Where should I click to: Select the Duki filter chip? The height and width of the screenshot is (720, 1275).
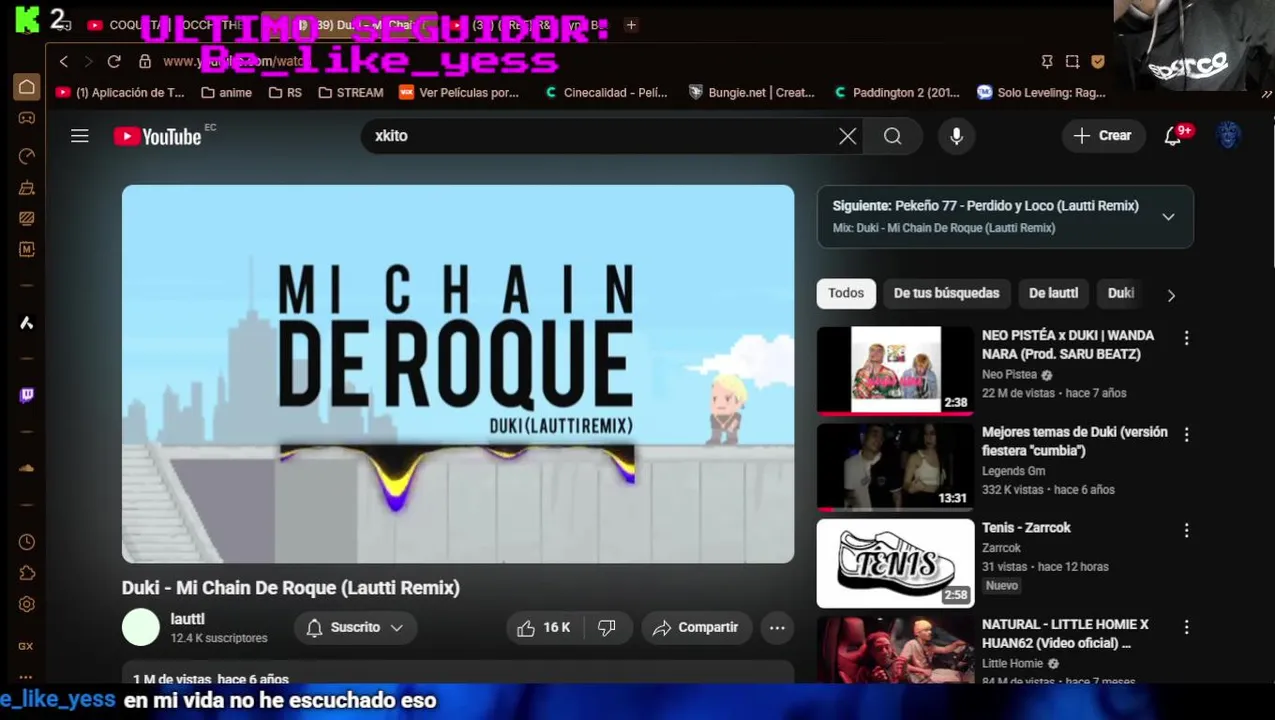[x=1121, y=293]
